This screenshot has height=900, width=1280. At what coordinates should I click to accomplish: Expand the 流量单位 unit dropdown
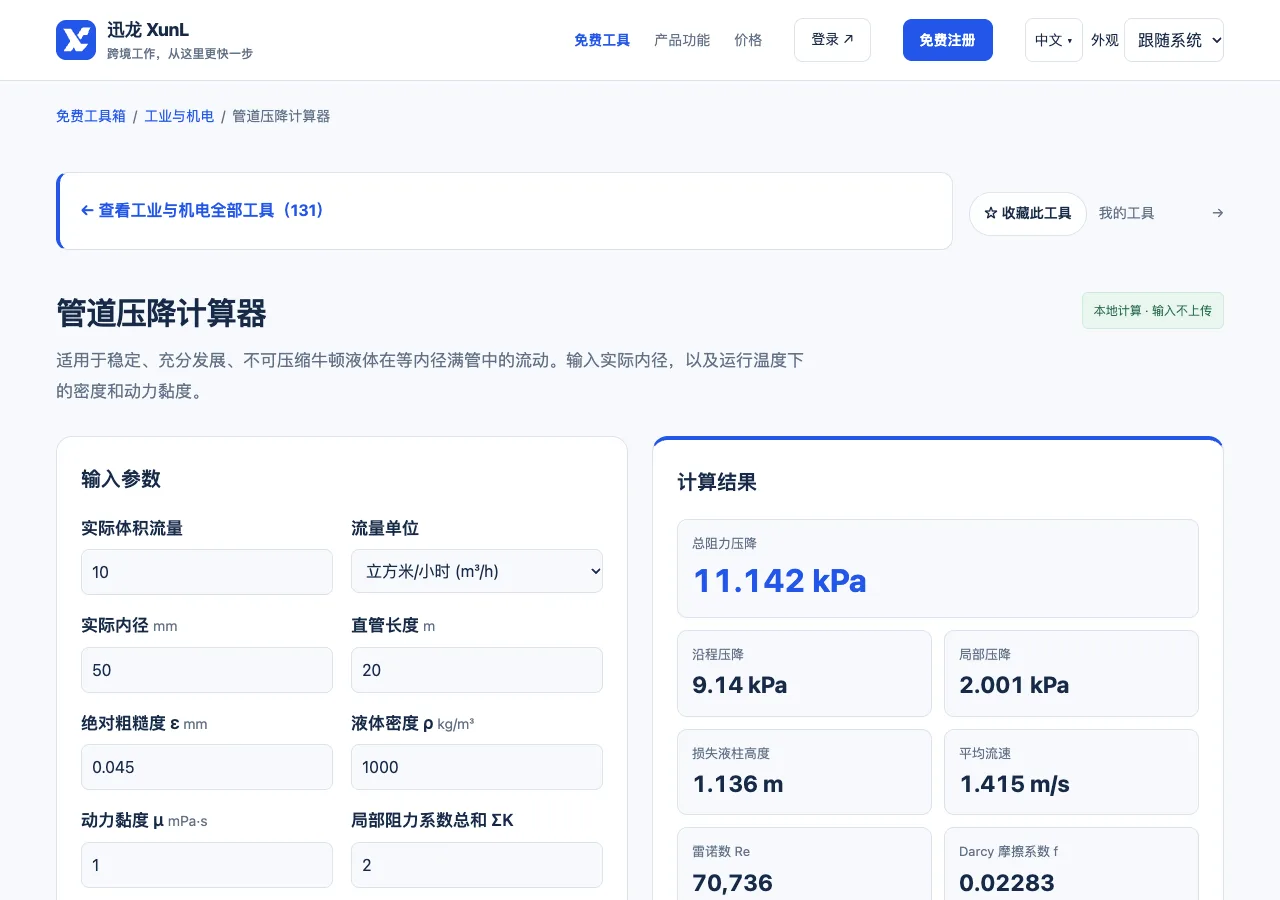(x=477, y=571)
